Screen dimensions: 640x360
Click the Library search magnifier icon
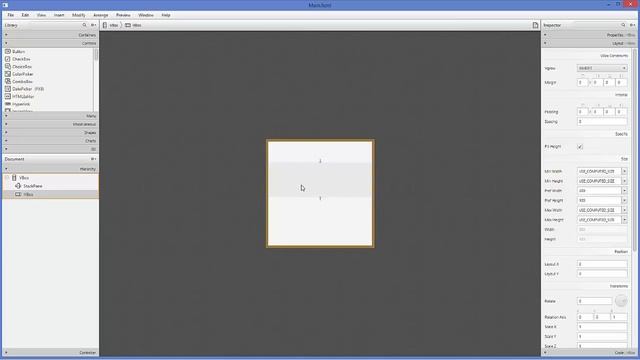click(x=84, y=25)
